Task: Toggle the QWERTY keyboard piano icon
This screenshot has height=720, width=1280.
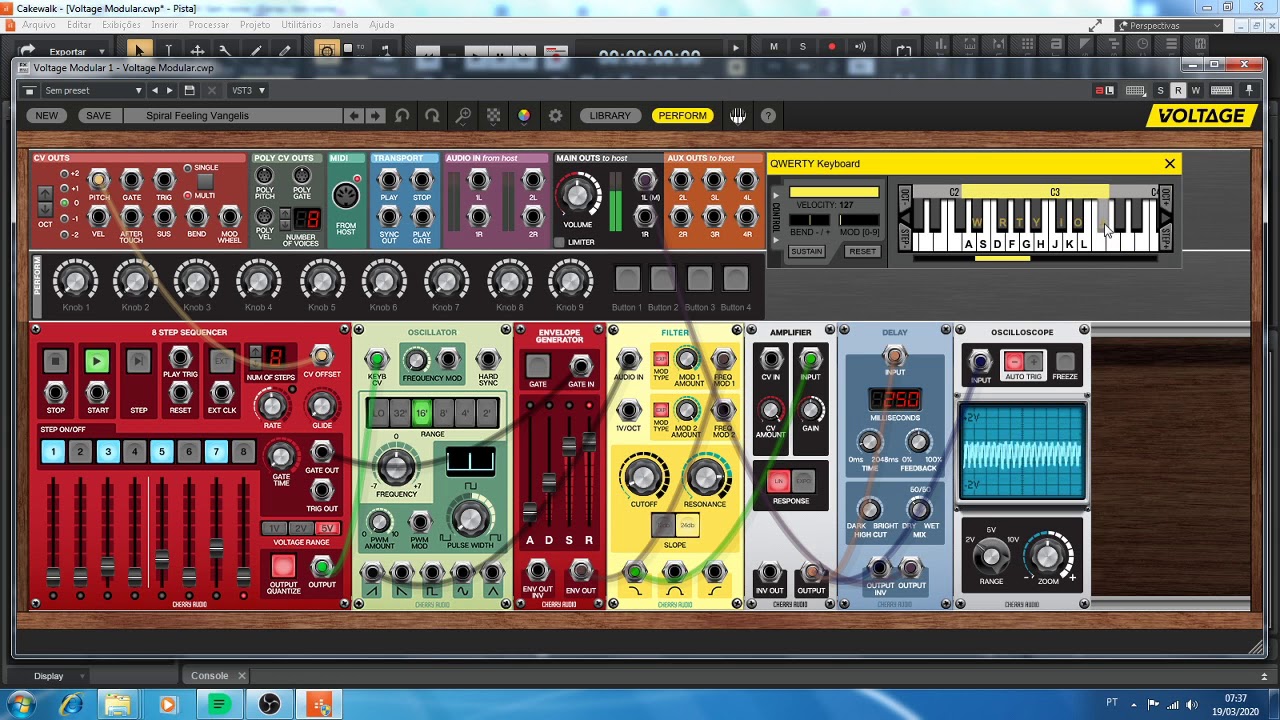Action: click(x=738, y=116)
